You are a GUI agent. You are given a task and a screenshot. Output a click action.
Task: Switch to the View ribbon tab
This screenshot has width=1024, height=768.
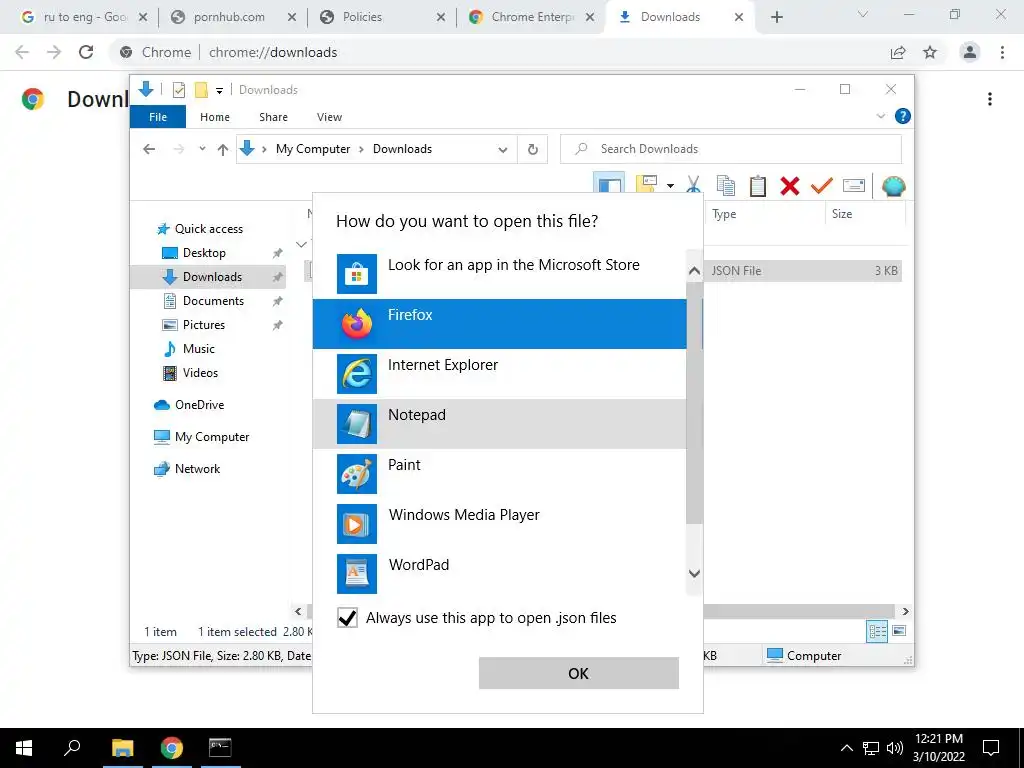[x=329, y=117]
